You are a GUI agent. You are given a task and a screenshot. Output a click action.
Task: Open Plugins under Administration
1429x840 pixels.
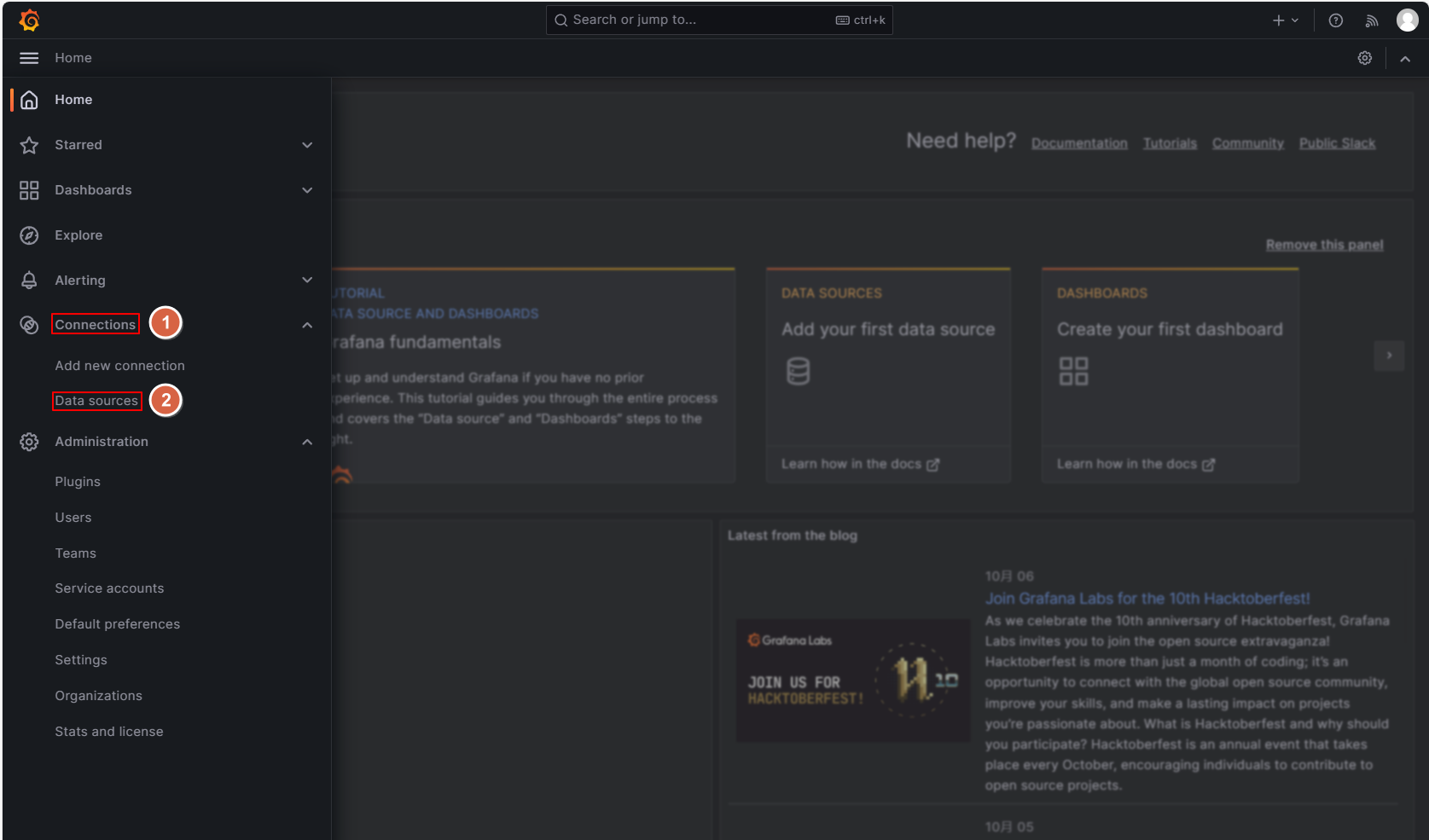(78, 482)
